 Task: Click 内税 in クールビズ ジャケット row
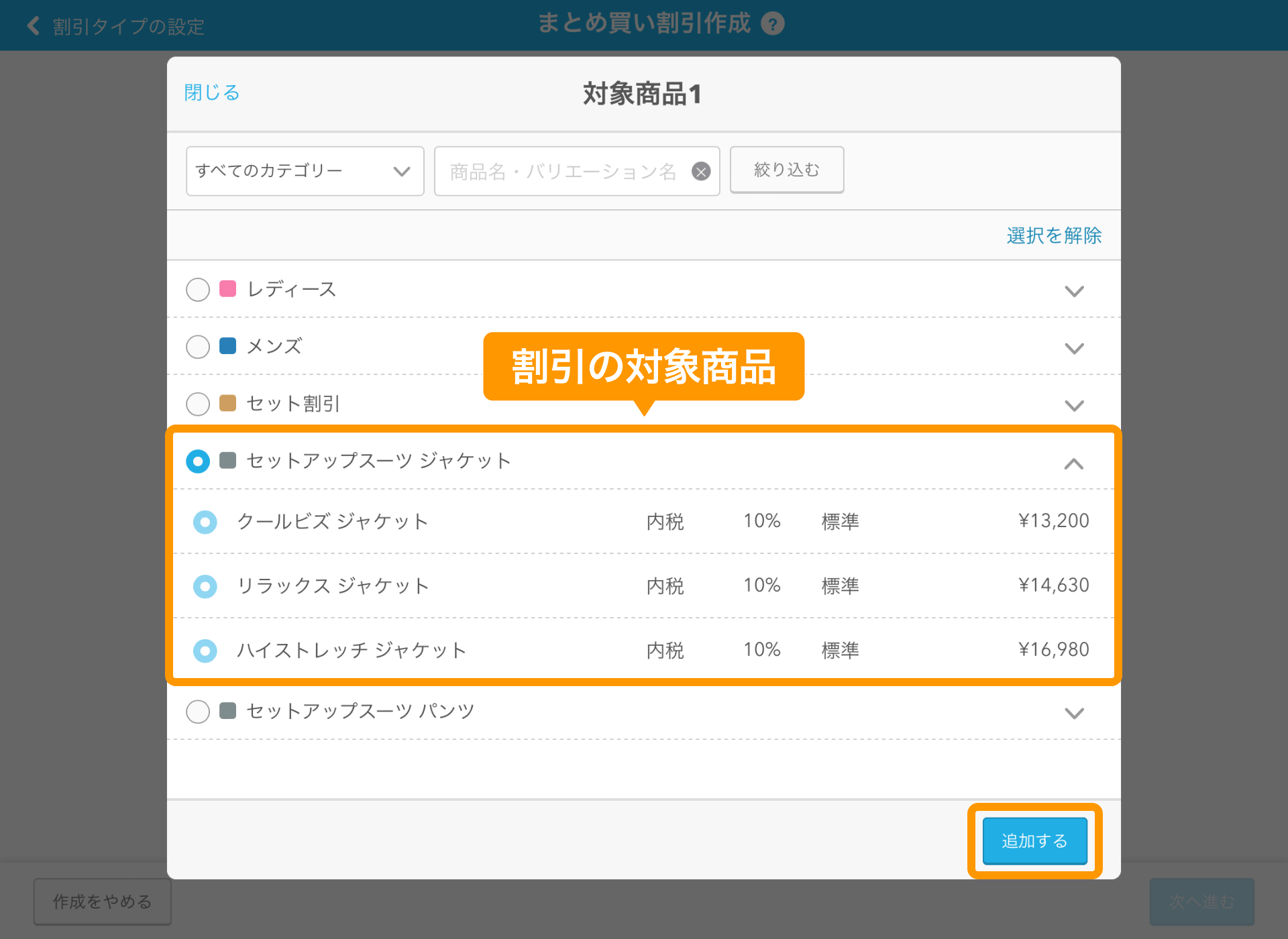click(x=665, y=521)
